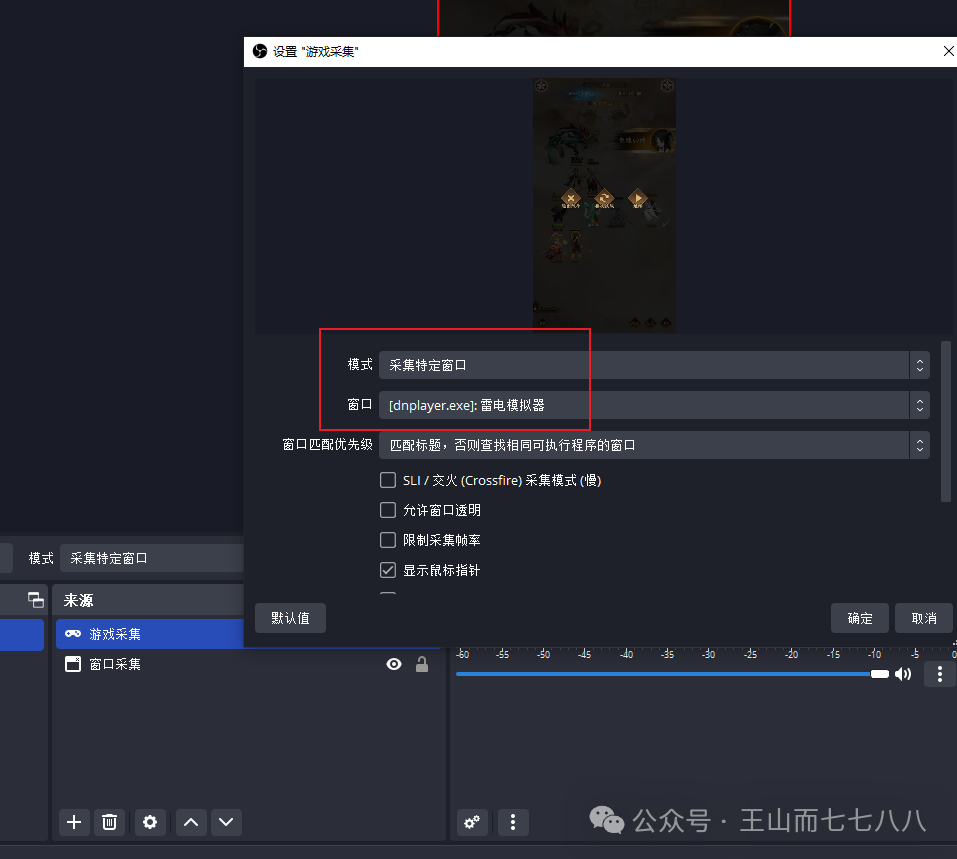Open the 窗口 dropdown showing dnplayer.exe
The image size is (957, 859).
(x=654, y=405)
